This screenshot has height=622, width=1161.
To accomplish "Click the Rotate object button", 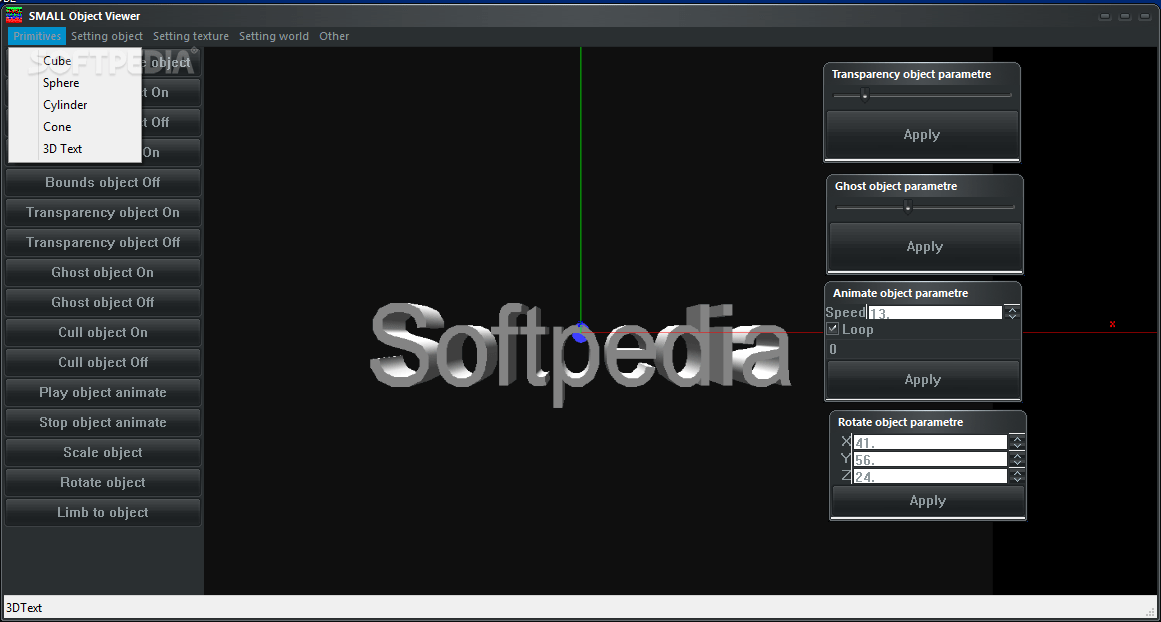I will (103, 482).
